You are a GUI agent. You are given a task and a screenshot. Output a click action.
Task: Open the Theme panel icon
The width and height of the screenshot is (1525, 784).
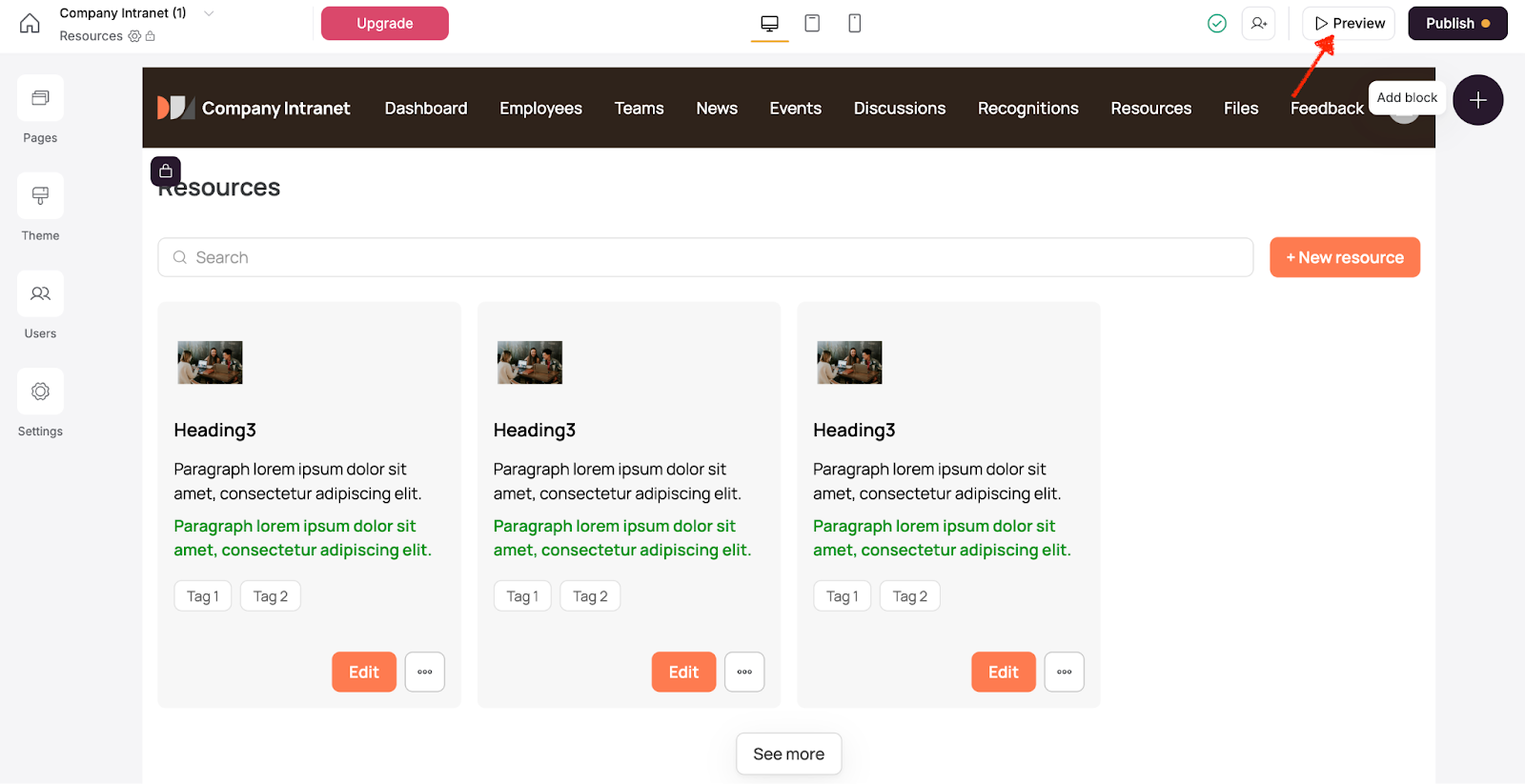click(x=40, y=196)
